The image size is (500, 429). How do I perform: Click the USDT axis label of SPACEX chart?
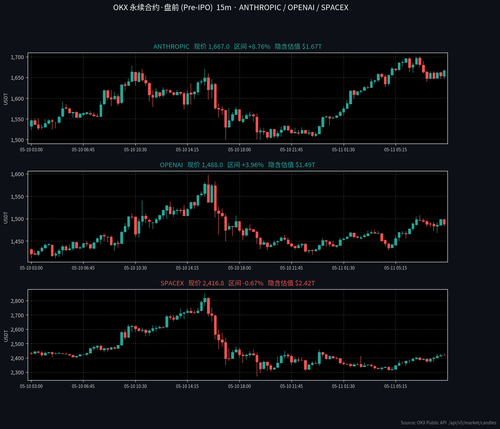point(5,336)
